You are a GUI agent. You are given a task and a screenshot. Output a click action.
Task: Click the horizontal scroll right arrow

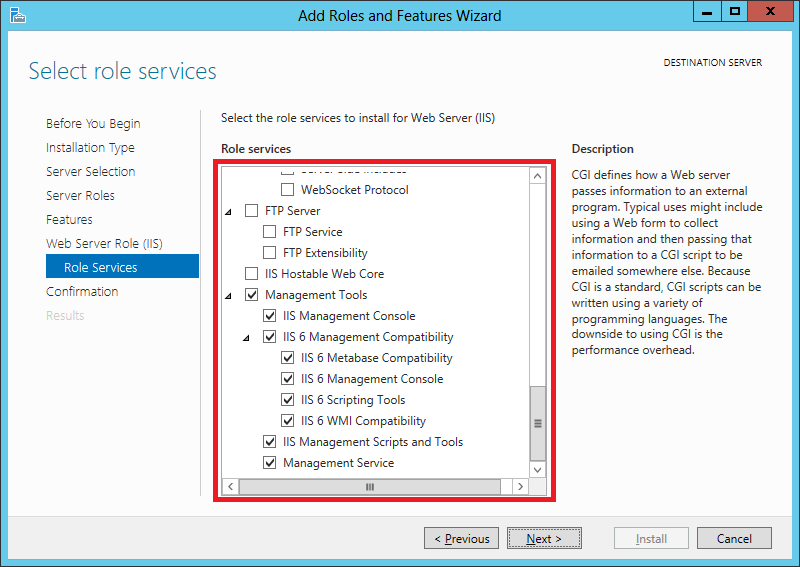click(519, 486)
